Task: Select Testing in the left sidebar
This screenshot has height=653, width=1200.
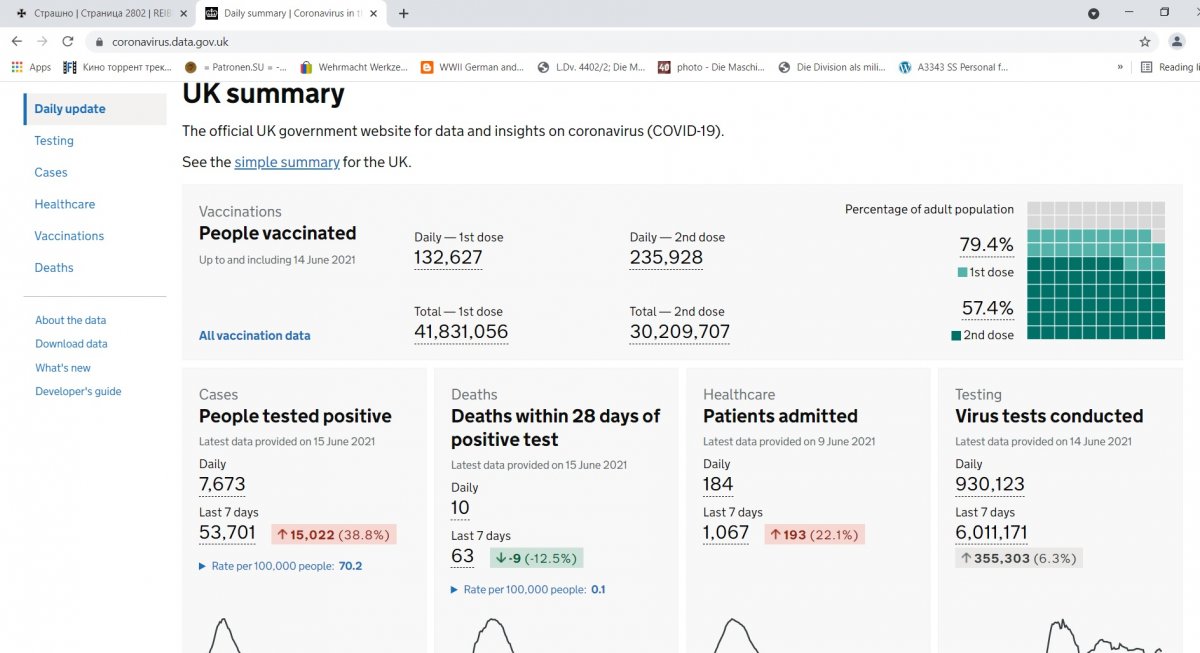Action: click(x=54, y=141)
